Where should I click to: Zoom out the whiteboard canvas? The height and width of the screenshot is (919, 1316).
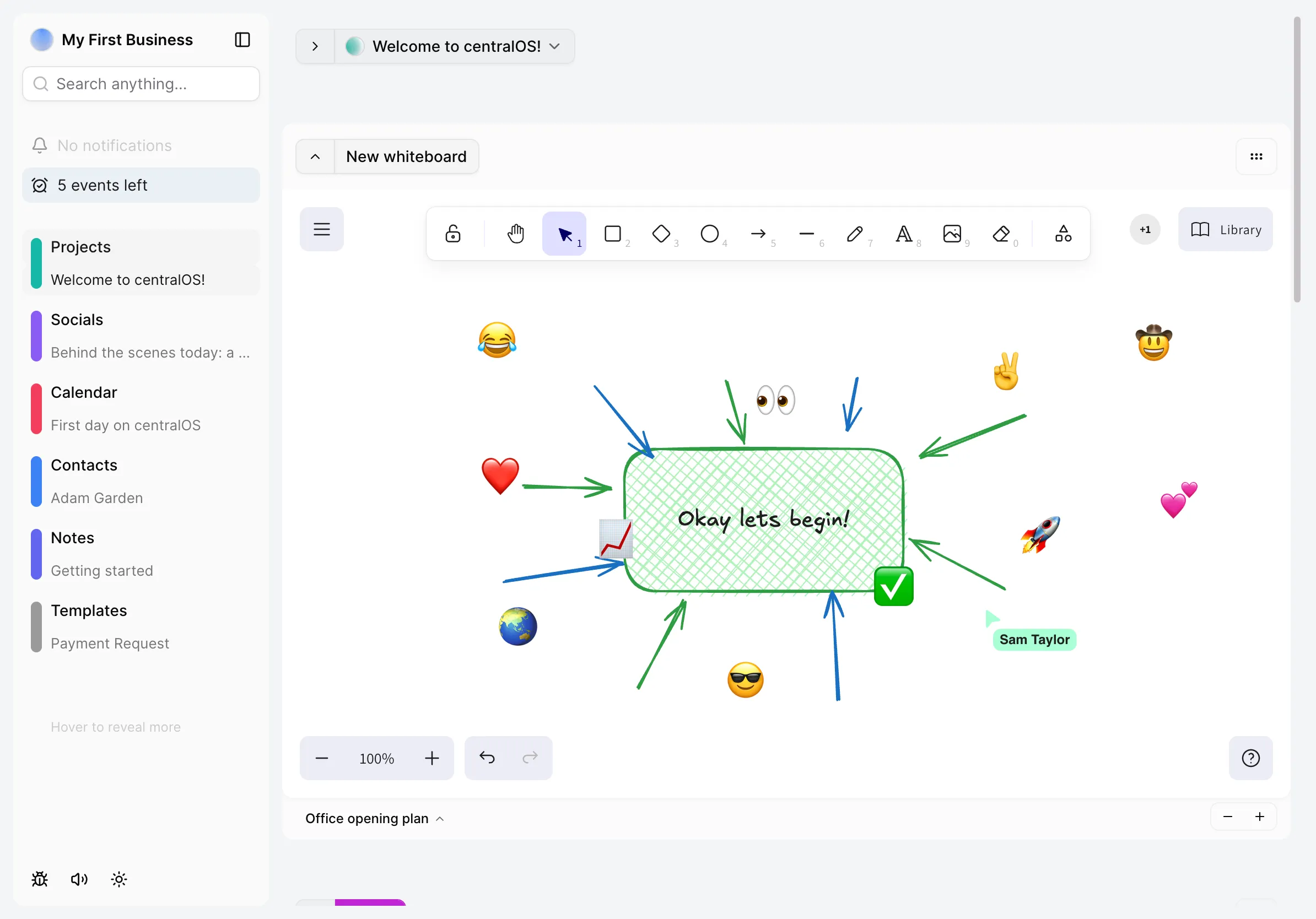[x=322, y=758]
